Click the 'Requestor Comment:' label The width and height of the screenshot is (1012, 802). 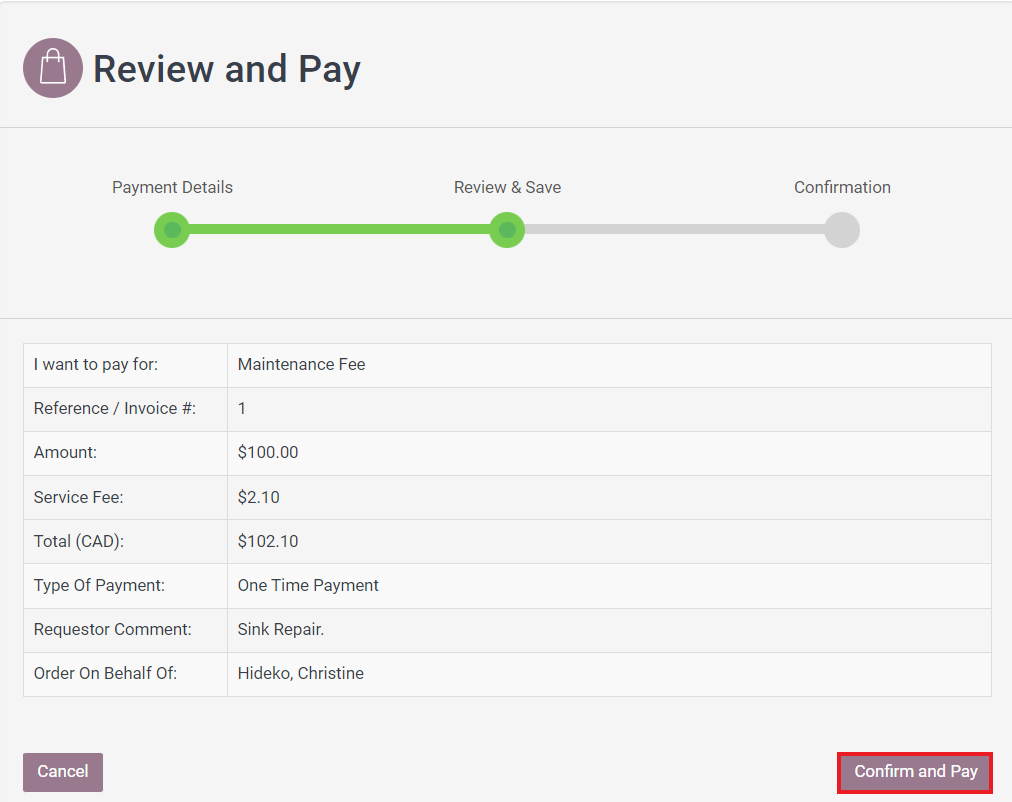tap(113, 629)
